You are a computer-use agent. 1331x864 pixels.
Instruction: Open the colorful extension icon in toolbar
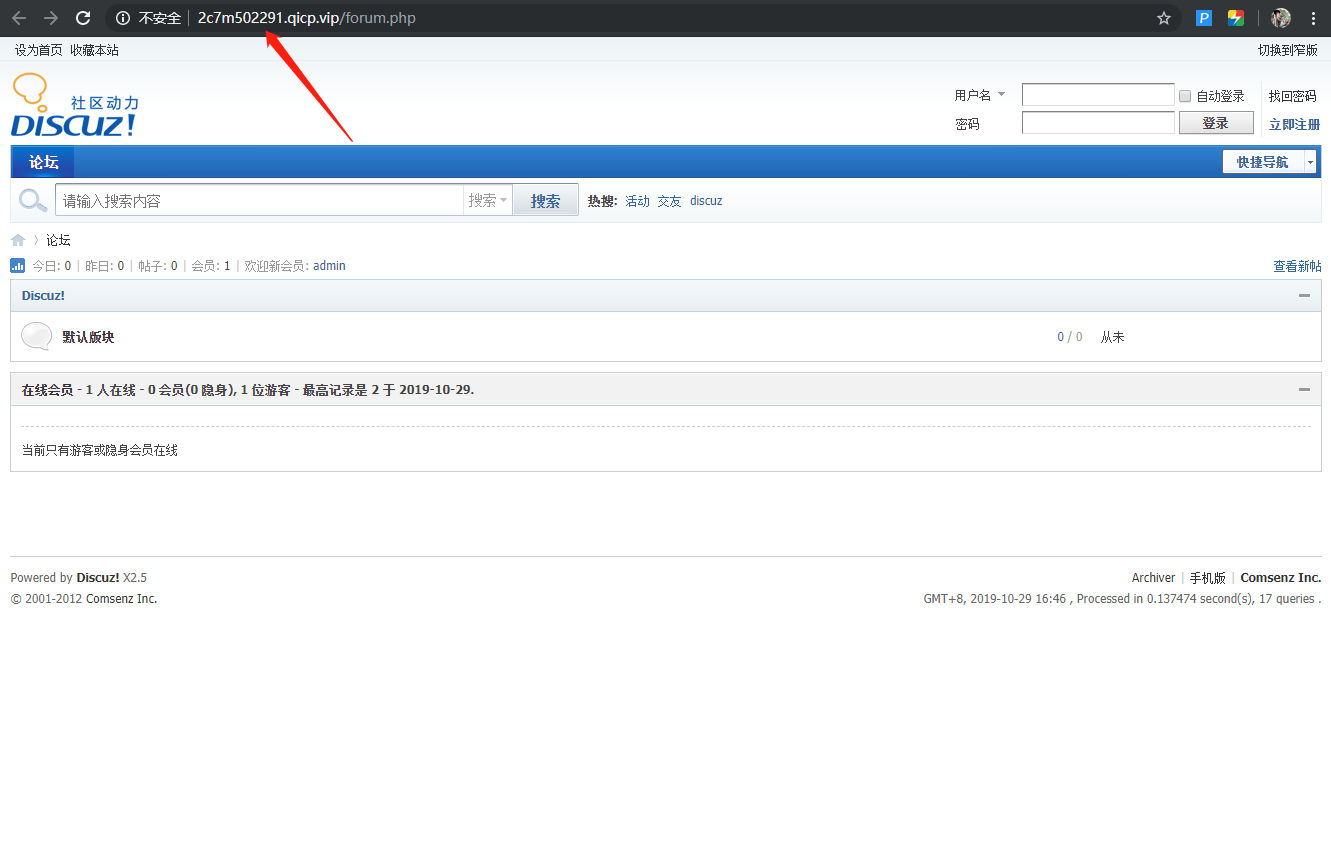click(x=1236, y=18)
